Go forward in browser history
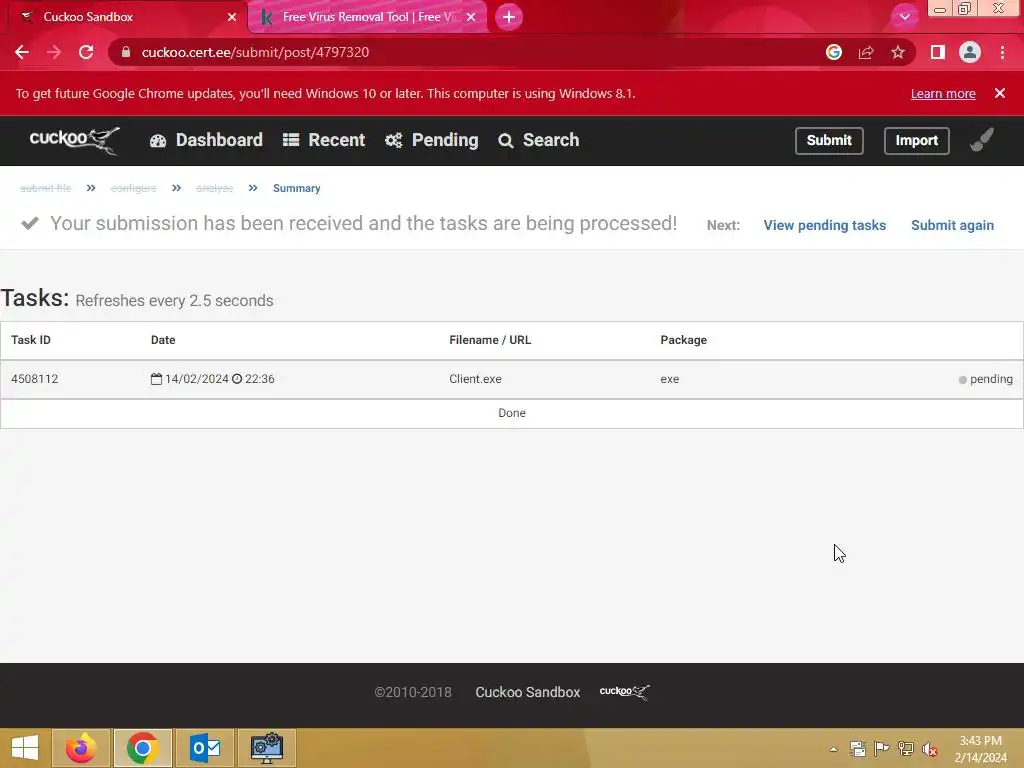 coord(54,52)
